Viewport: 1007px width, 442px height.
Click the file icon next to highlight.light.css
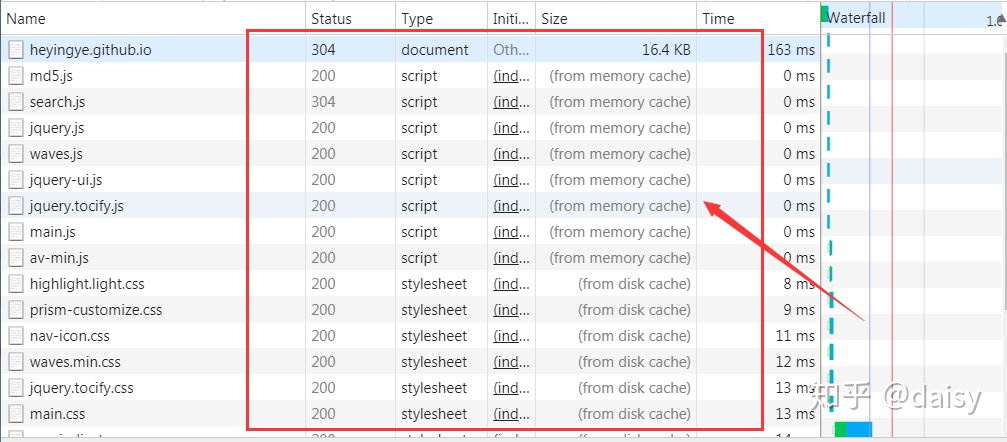coord(16,284)
